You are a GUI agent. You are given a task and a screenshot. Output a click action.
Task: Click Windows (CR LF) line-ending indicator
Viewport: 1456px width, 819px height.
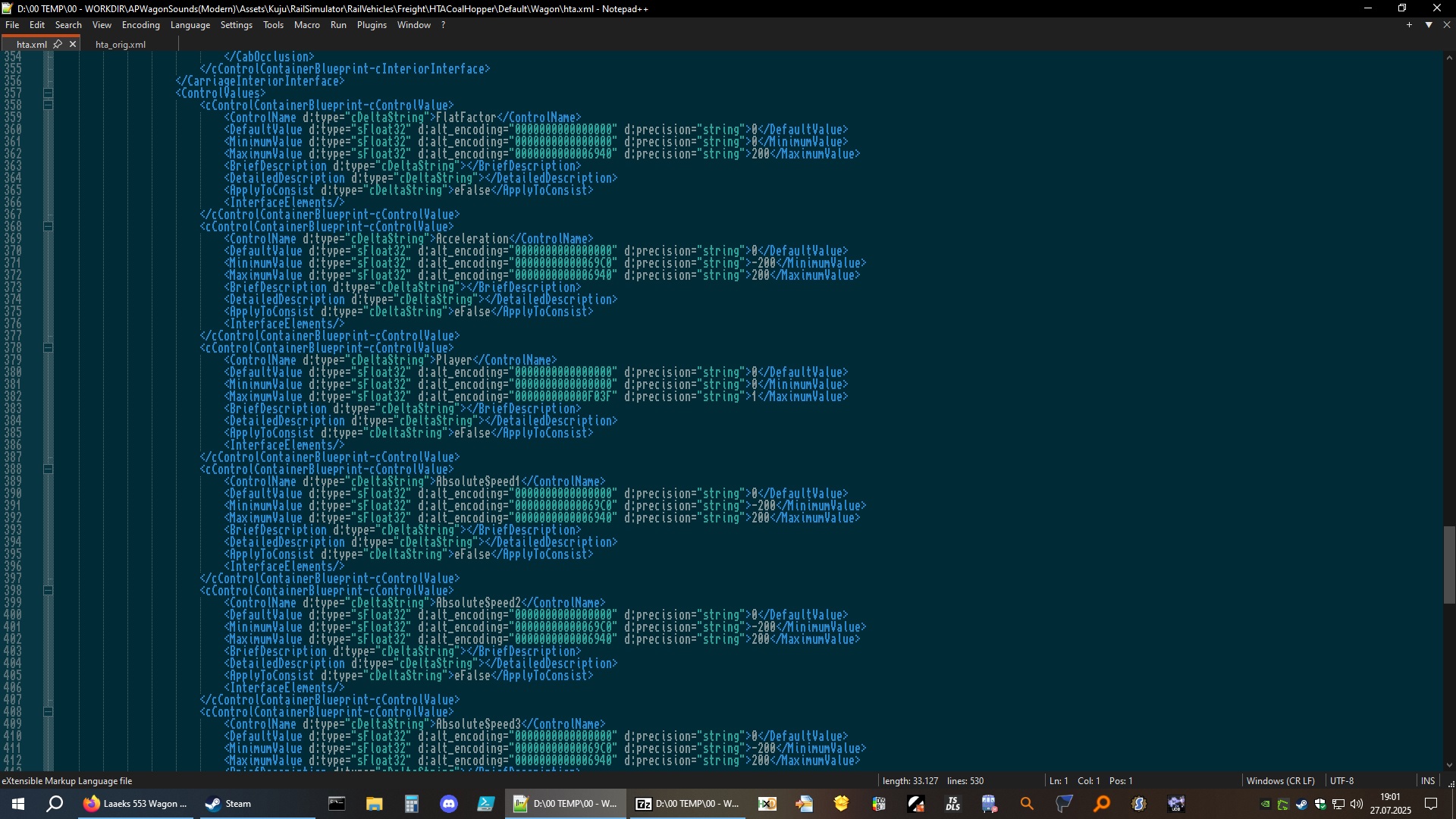pyautogui.click(x=1280, y=781)
